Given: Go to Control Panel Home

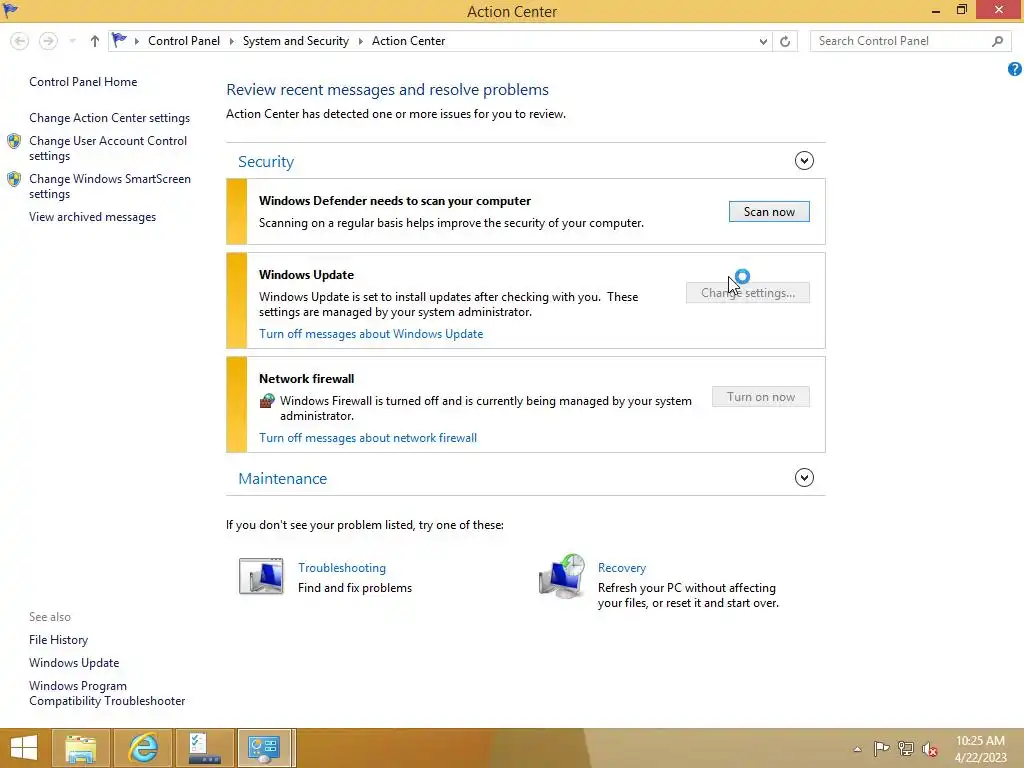Looking at the screenshot, I should (x=83, y=82).
